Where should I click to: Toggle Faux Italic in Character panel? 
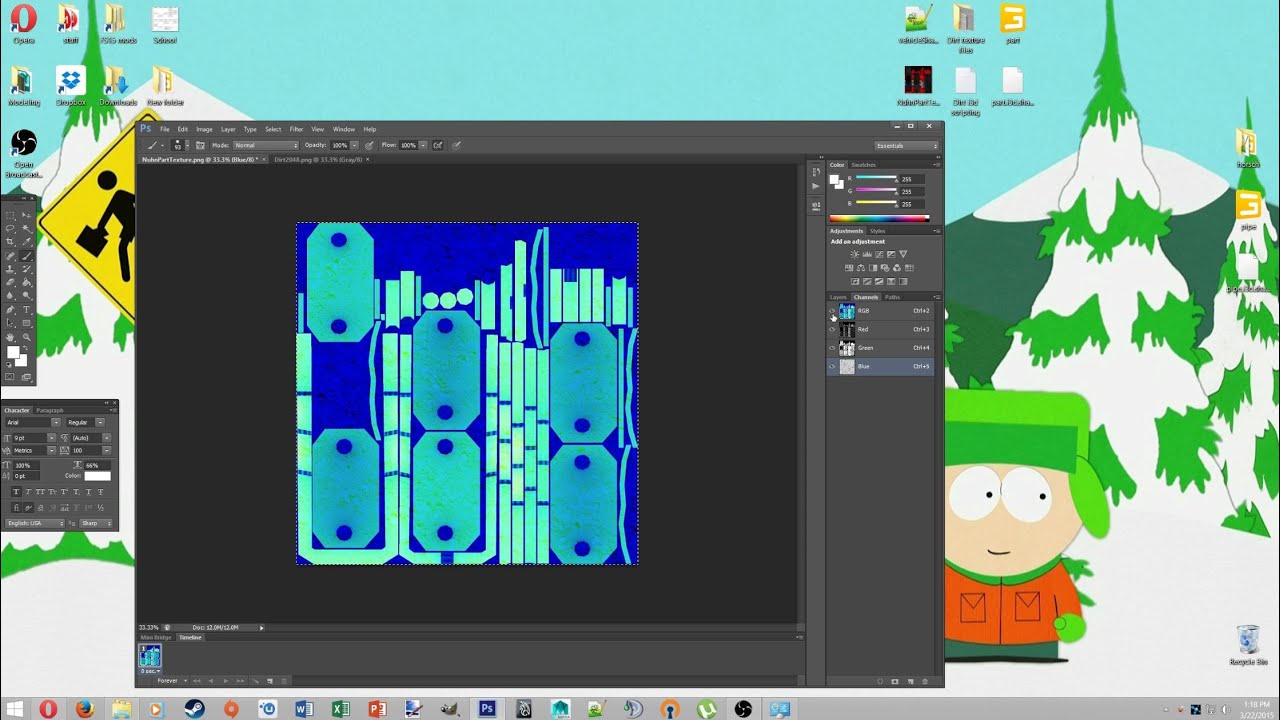tap(28, 492)
